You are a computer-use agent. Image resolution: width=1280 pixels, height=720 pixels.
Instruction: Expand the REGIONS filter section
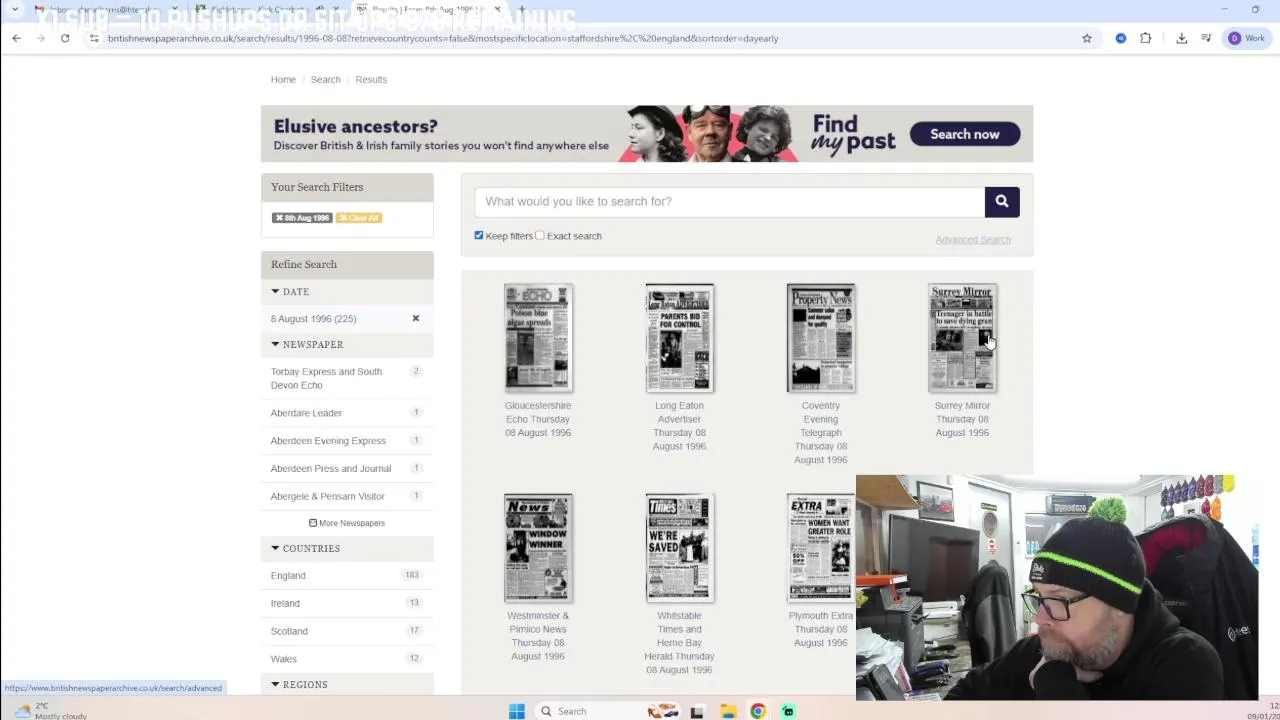(x=299, y=685)
